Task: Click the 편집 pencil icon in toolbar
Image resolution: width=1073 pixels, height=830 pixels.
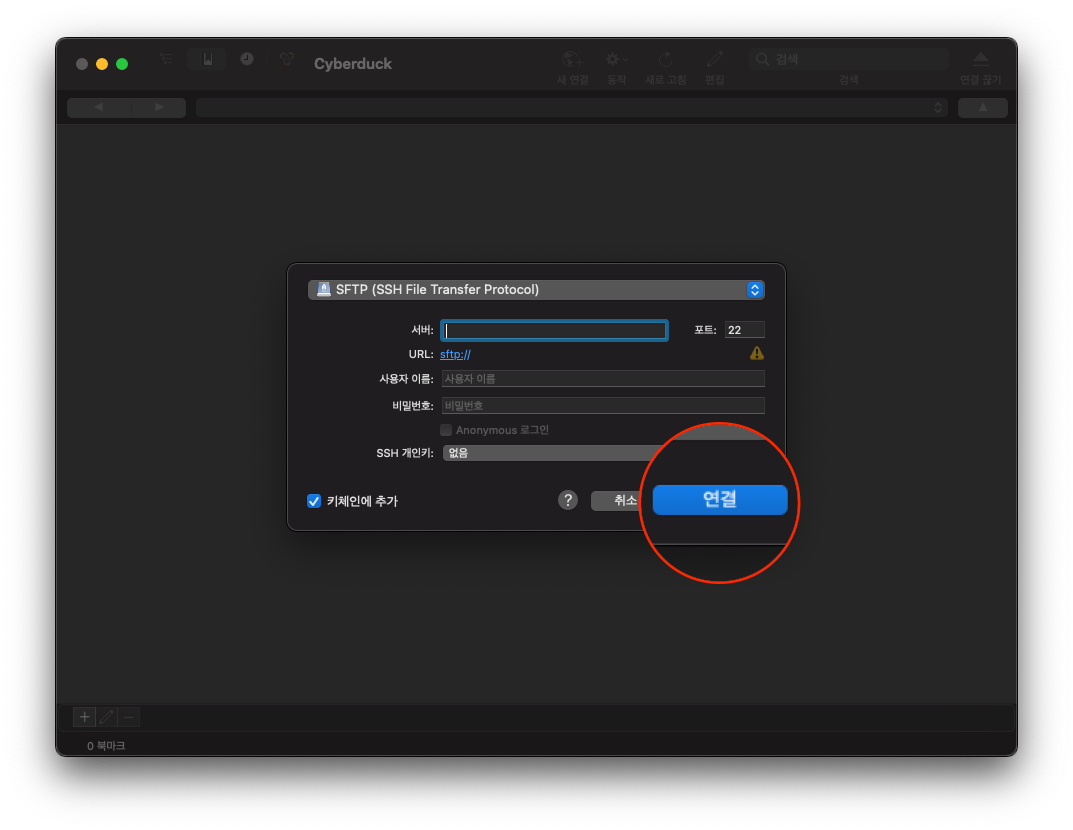Action: tap(714, 60)
